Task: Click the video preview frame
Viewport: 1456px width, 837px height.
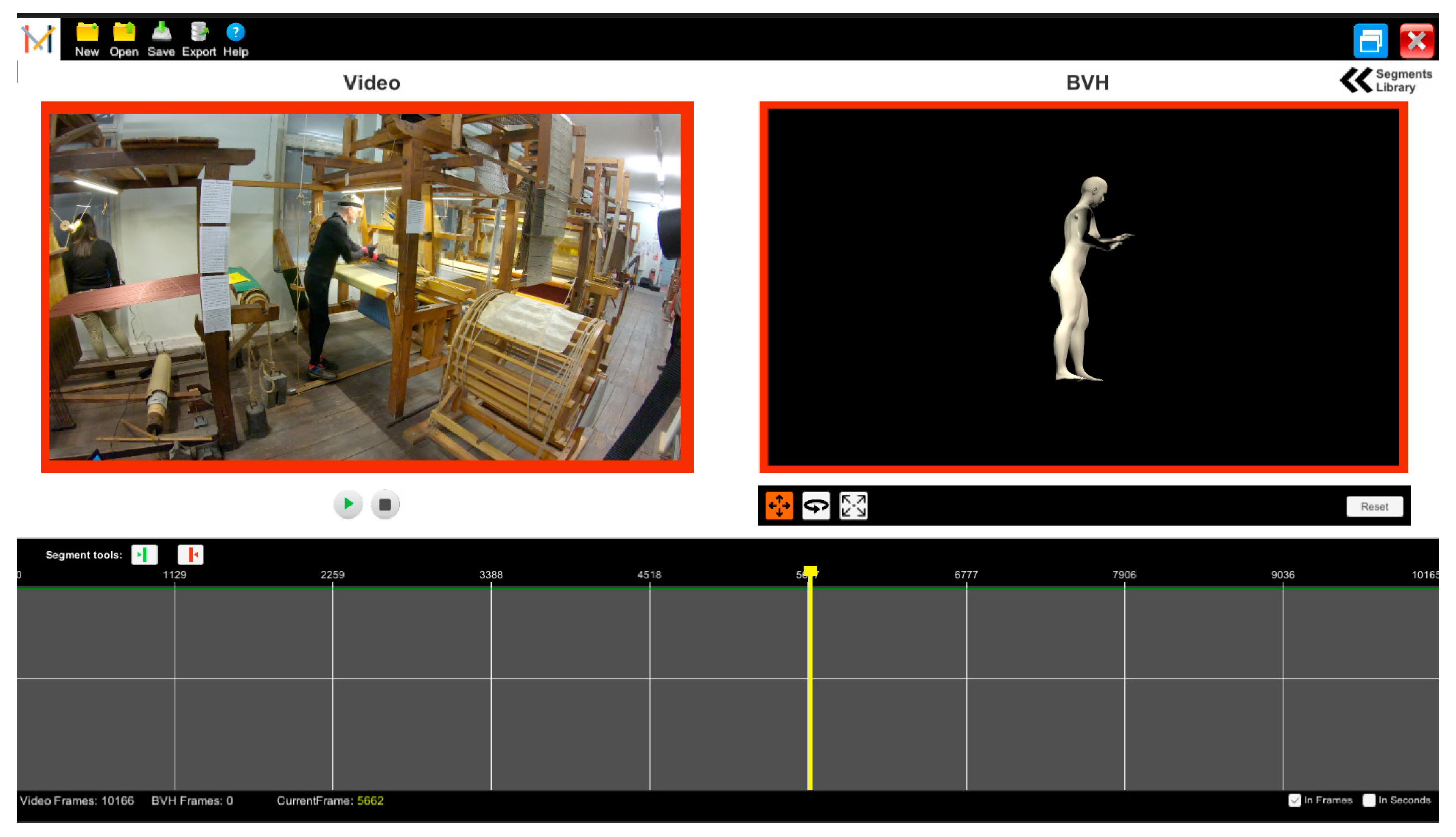Action: pyautogui.click(x=365, y=286)
